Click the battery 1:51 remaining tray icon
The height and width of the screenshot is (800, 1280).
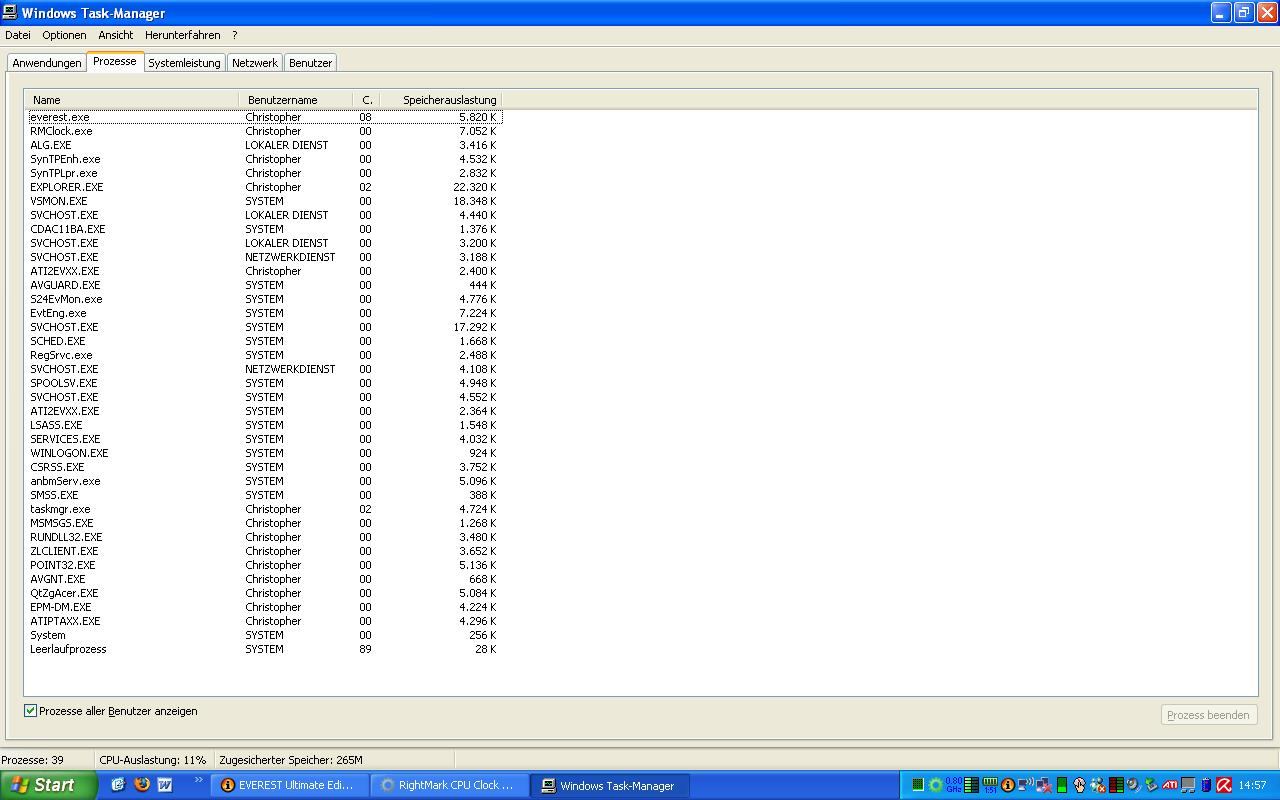pyautogui.click(x=990, y=785)
